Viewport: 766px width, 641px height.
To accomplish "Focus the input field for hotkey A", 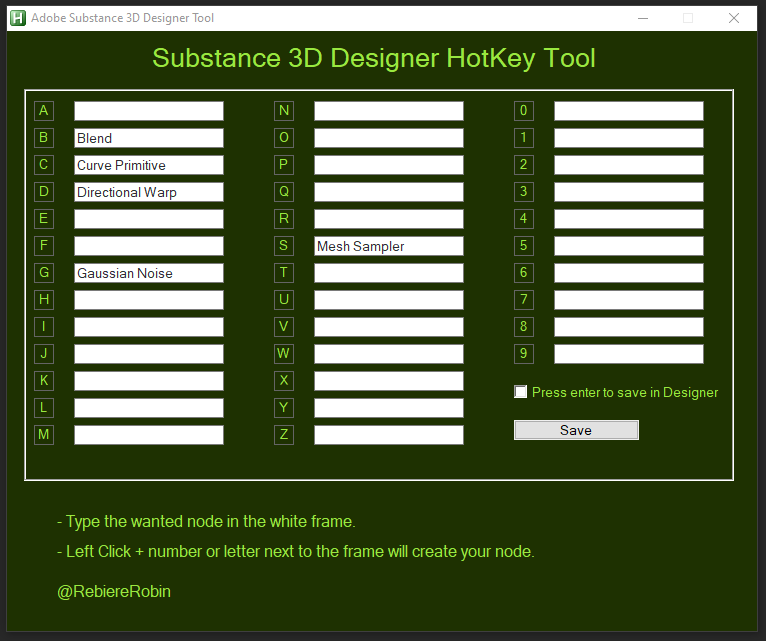I will [x=149, y=111].
